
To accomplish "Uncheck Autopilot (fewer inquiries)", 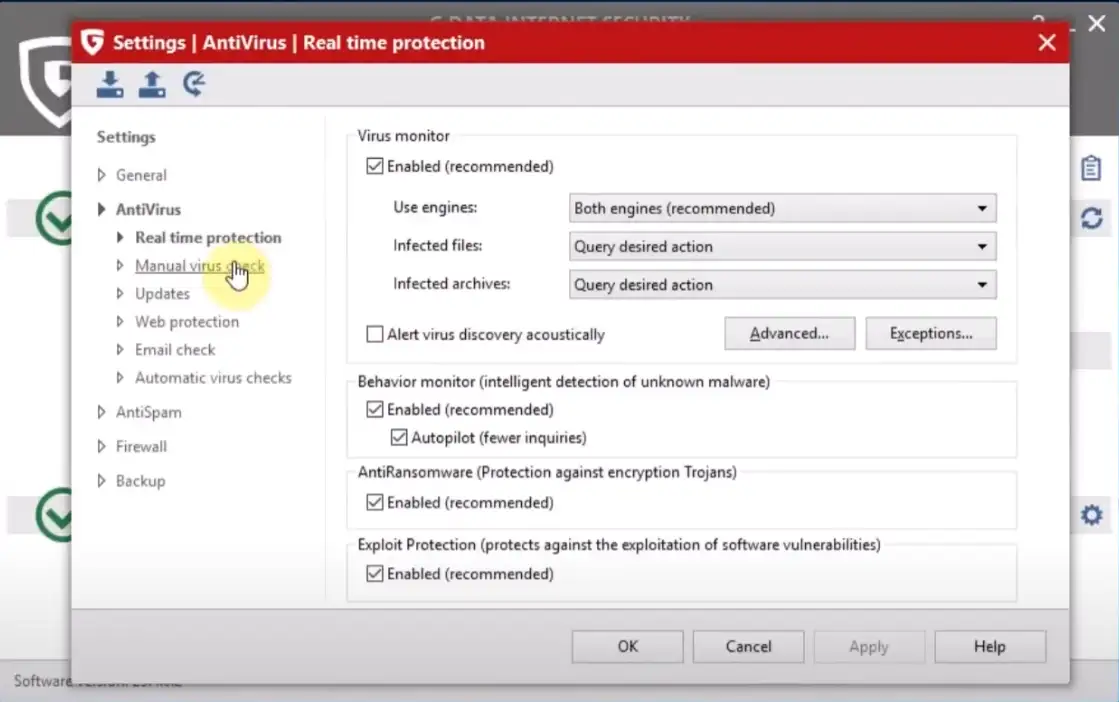I will click(399, 438).
